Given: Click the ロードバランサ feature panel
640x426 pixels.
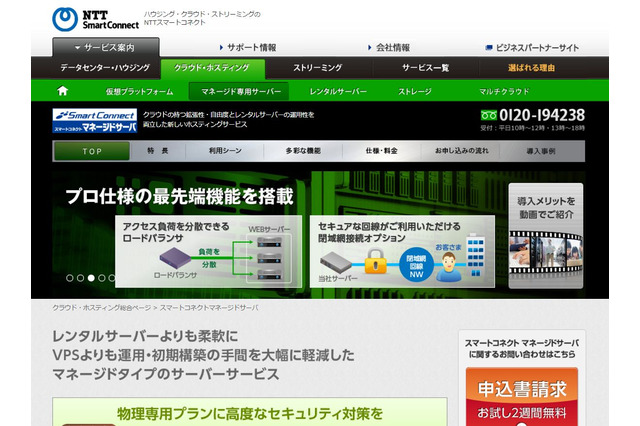Looking at the screenshot, I should coord(209,251).
